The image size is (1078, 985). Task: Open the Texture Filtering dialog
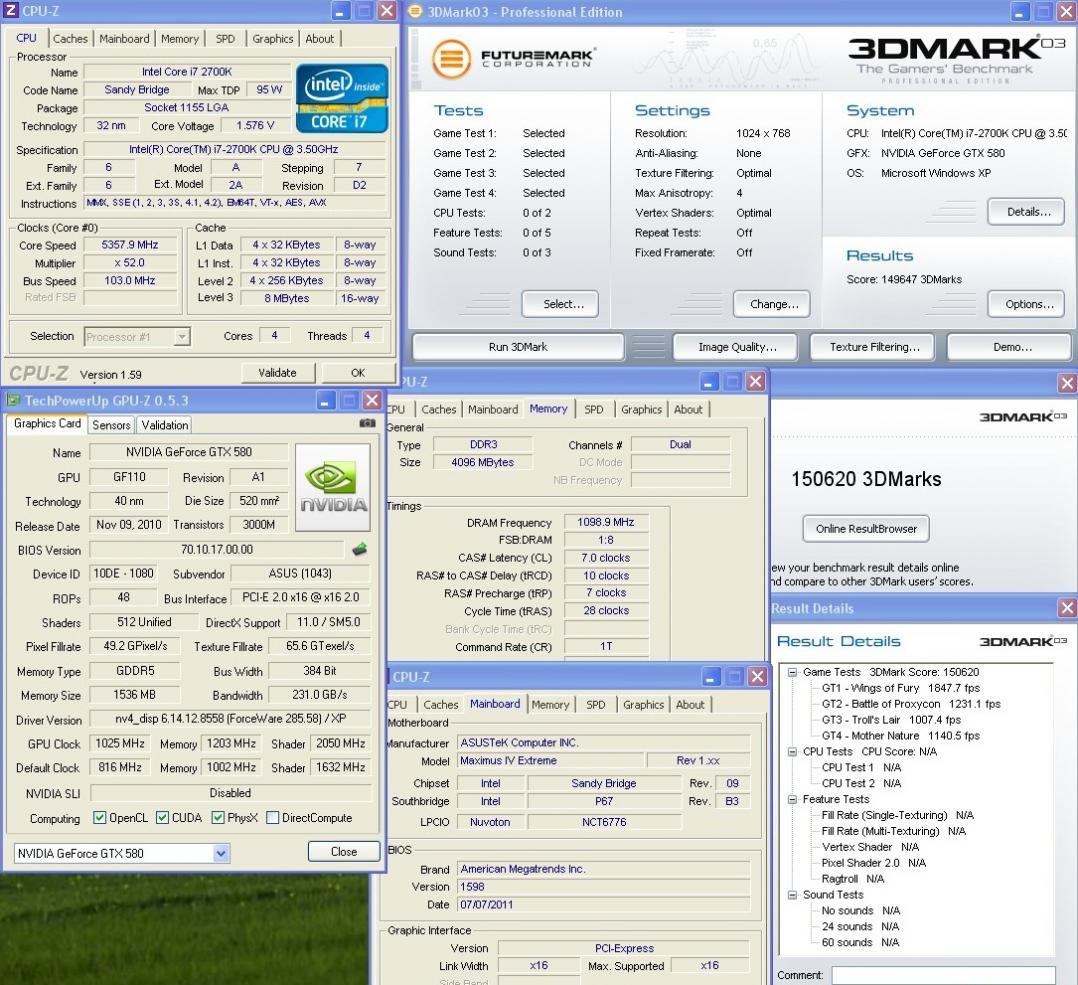coord(874,347)
